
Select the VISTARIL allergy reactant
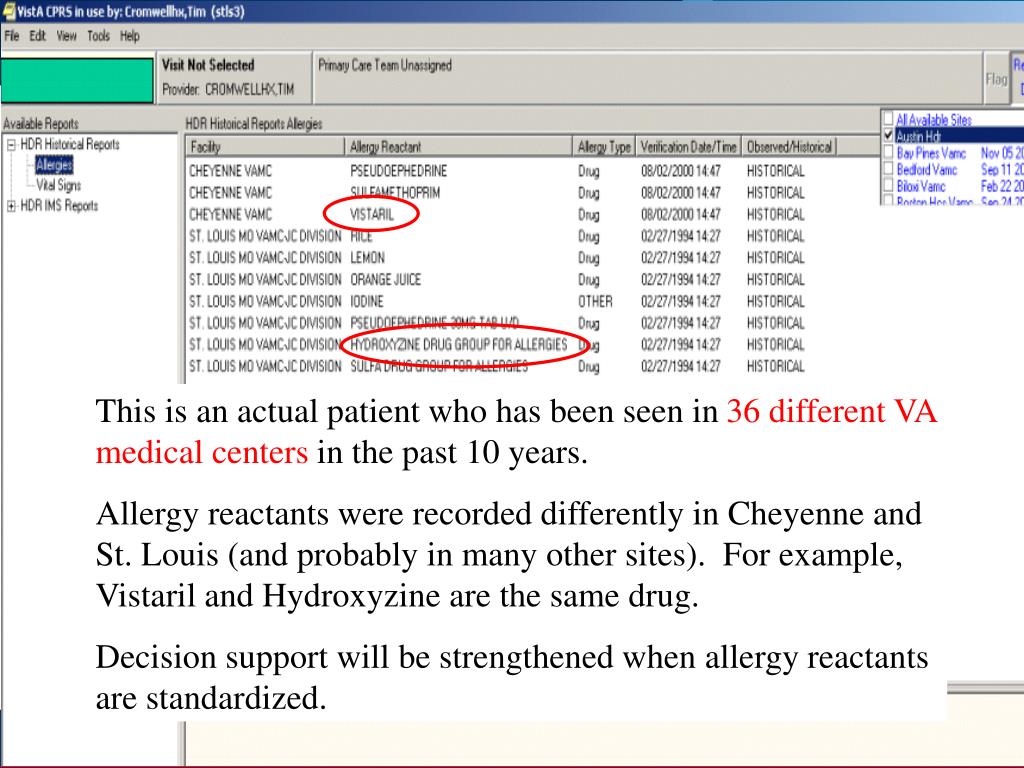click(372, 215)
